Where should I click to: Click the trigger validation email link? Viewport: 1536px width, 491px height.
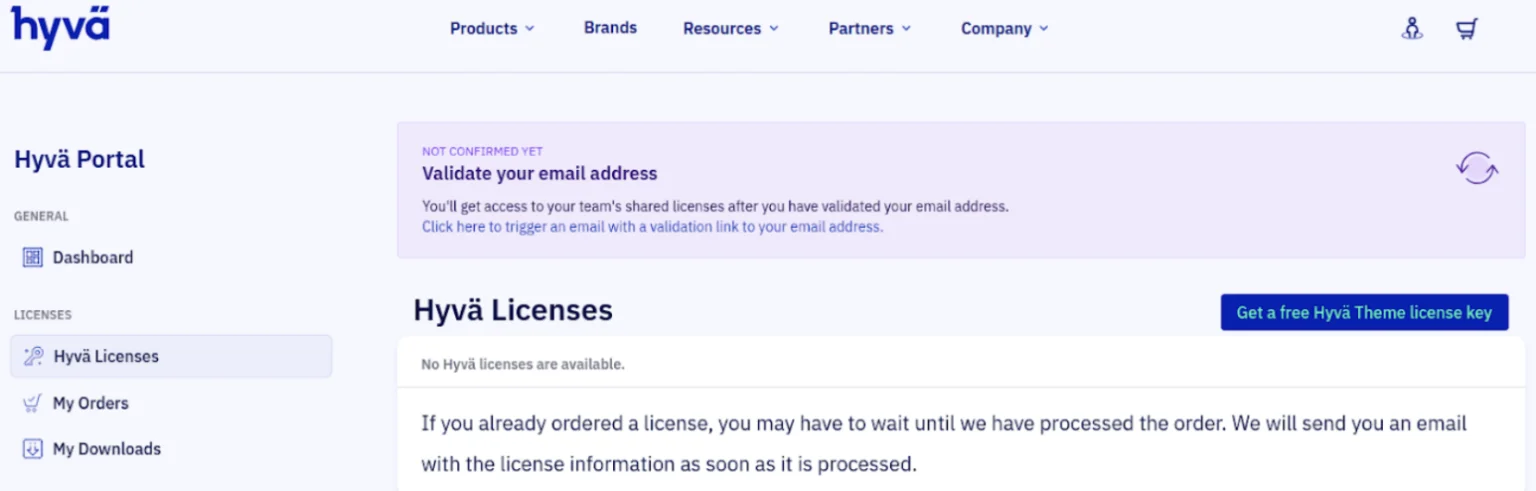[652, 227]
